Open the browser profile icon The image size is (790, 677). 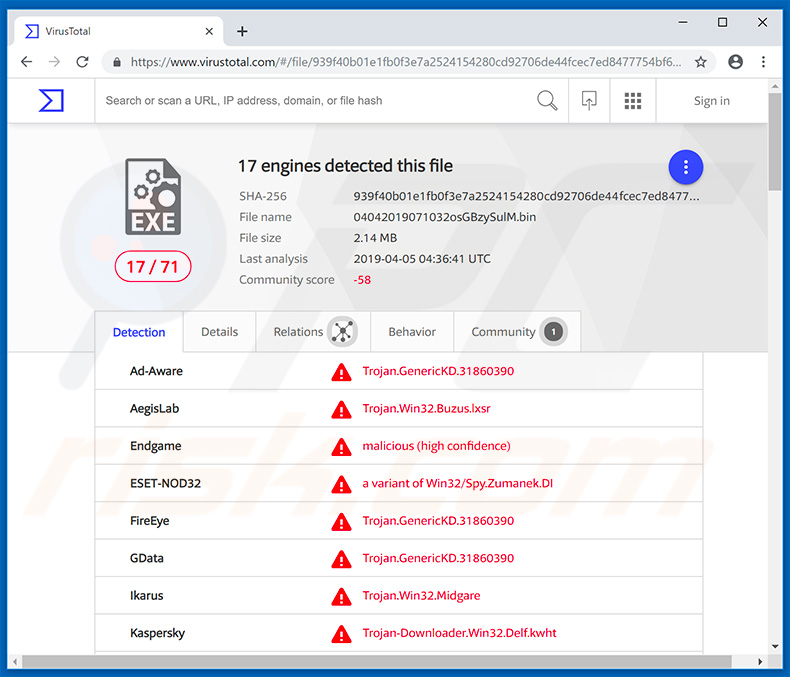(x=736, y=62)
